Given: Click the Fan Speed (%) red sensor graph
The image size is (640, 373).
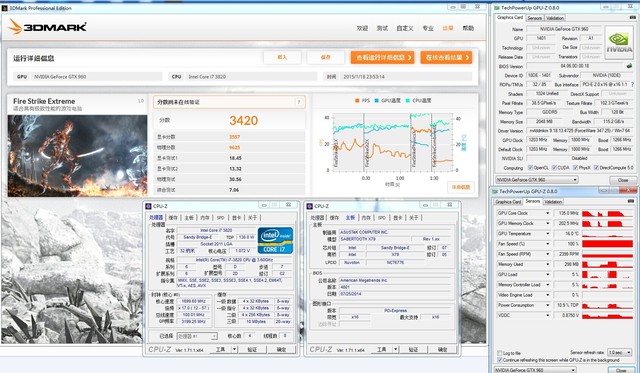Looking at the screenshot, I should [x=607, y=244].
